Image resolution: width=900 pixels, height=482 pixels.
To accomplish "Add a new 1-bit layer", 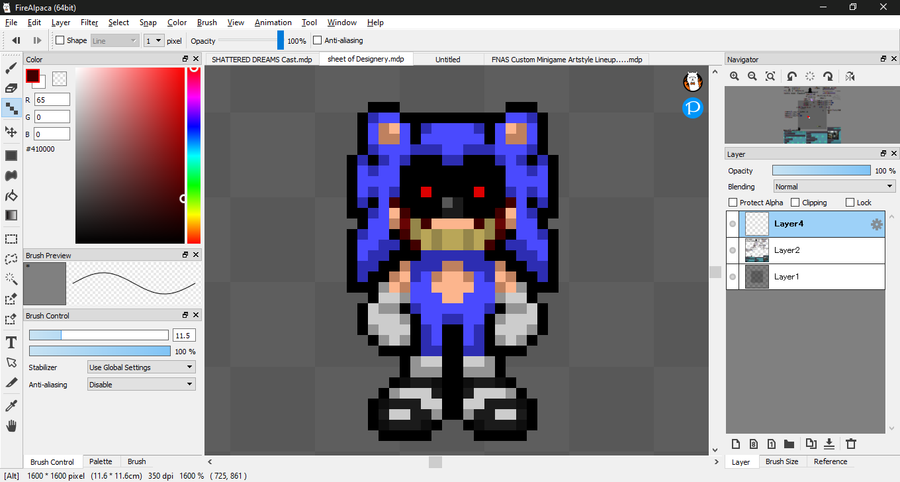I will (x=771, y=444).
